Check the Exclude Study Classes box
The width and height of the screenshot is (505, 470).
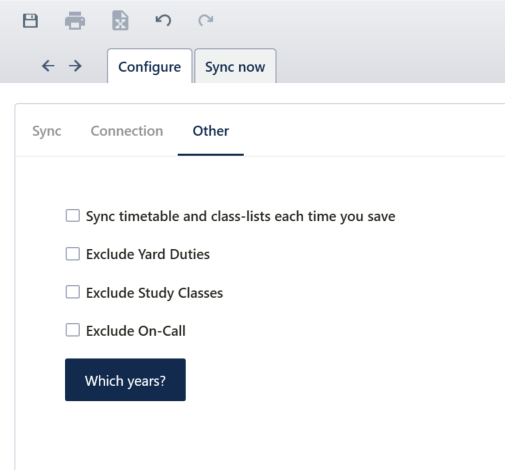coord(73,292)
